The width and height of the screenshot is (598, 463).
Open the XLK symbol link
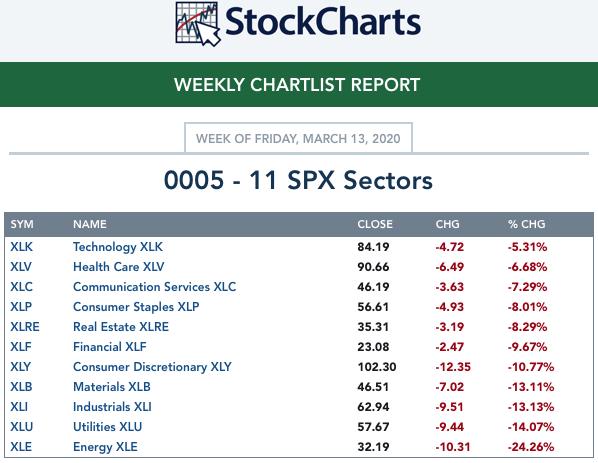21,247
